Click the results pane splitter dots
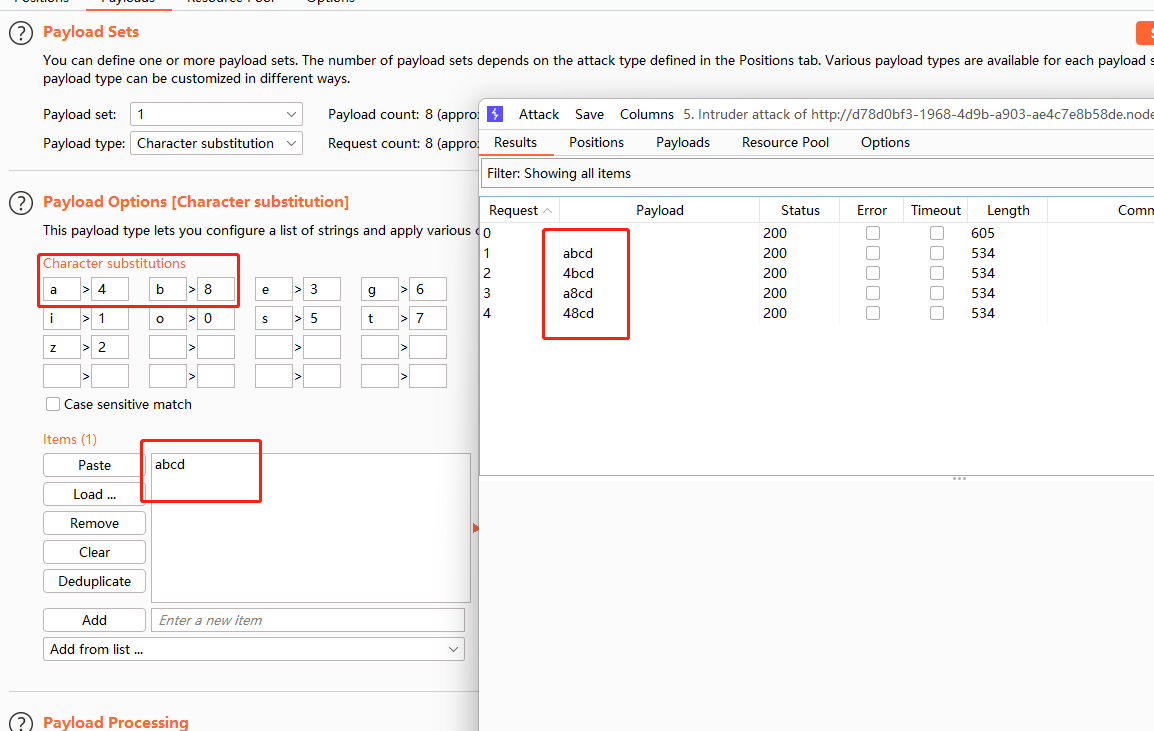 [x=959, y=478]
